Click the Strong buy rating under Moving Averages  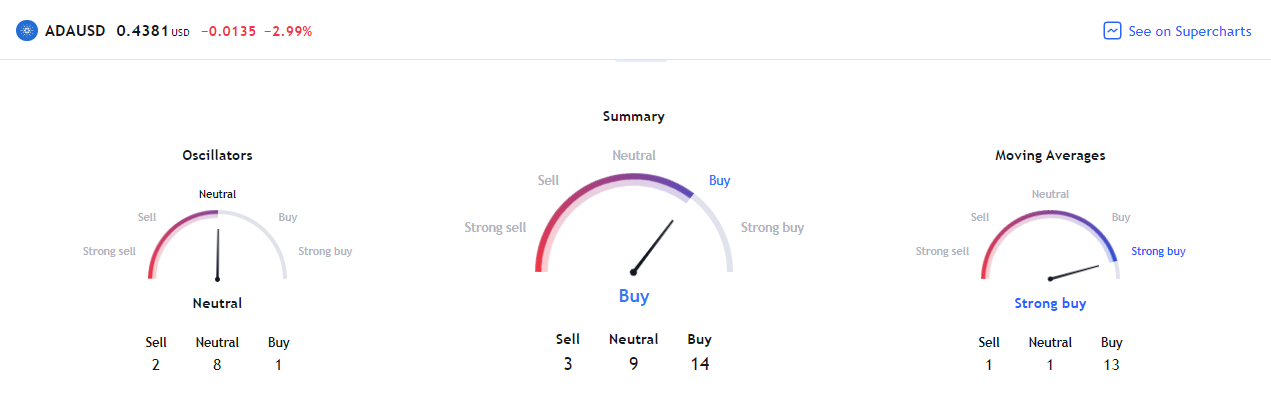(1050, 303)
